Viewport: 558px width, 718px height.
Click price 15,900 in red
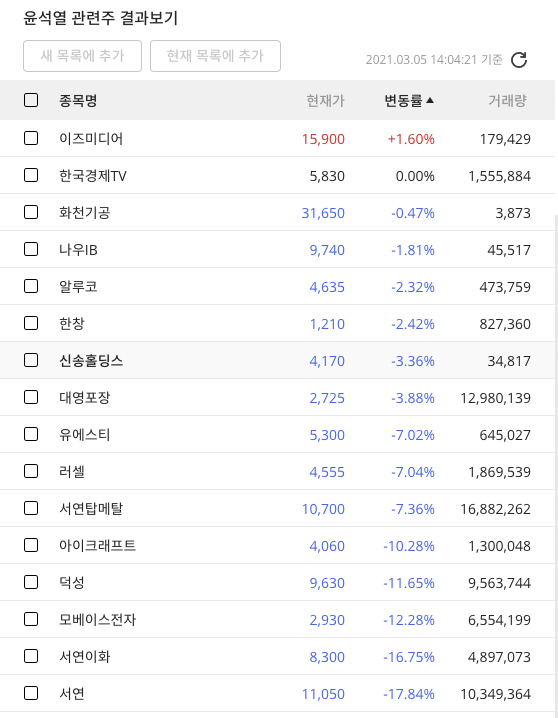tap(323, 139)
